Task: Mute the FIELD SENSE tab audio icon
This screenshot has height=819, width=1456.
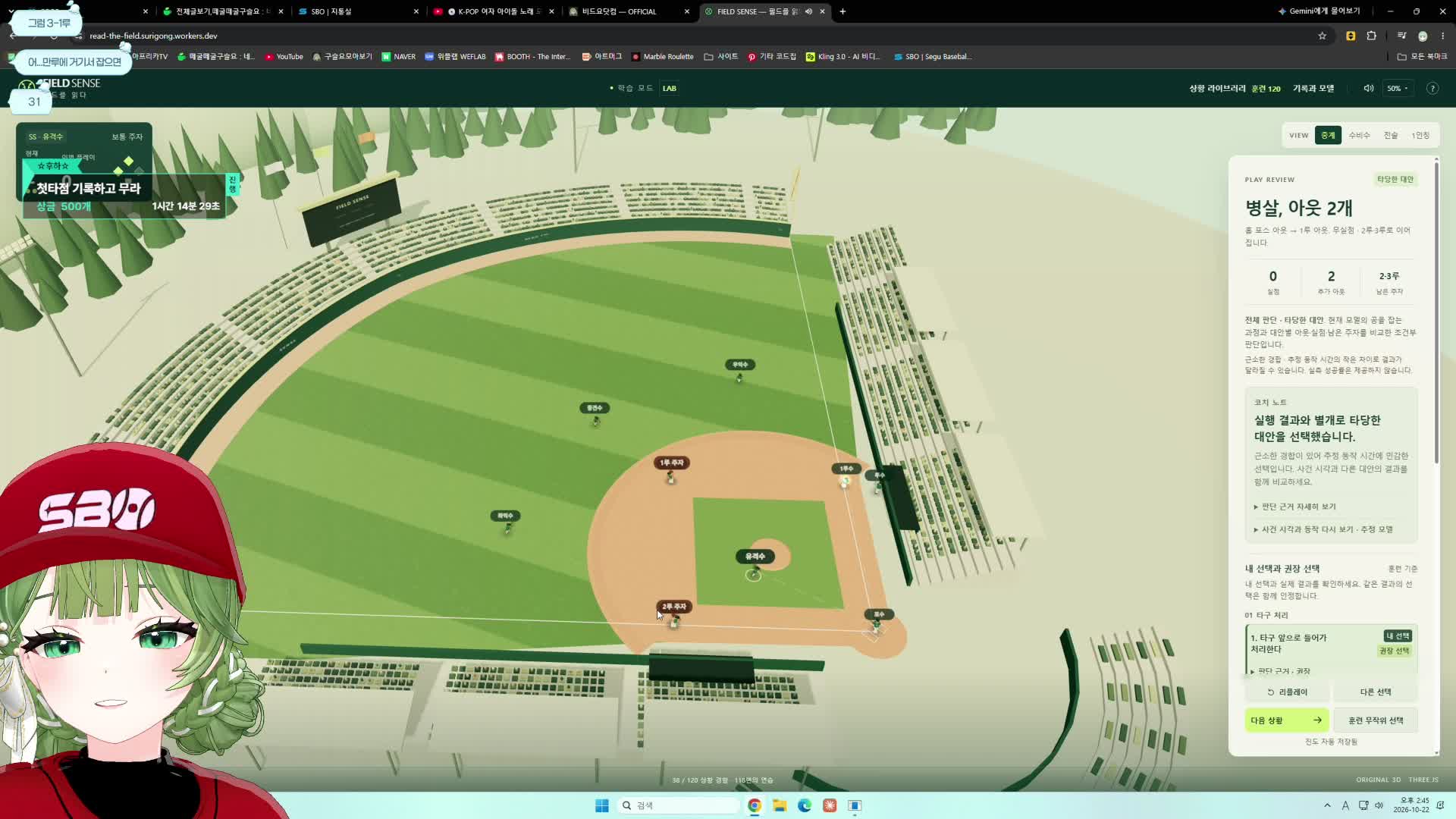Action: click(x=808, y=11)
